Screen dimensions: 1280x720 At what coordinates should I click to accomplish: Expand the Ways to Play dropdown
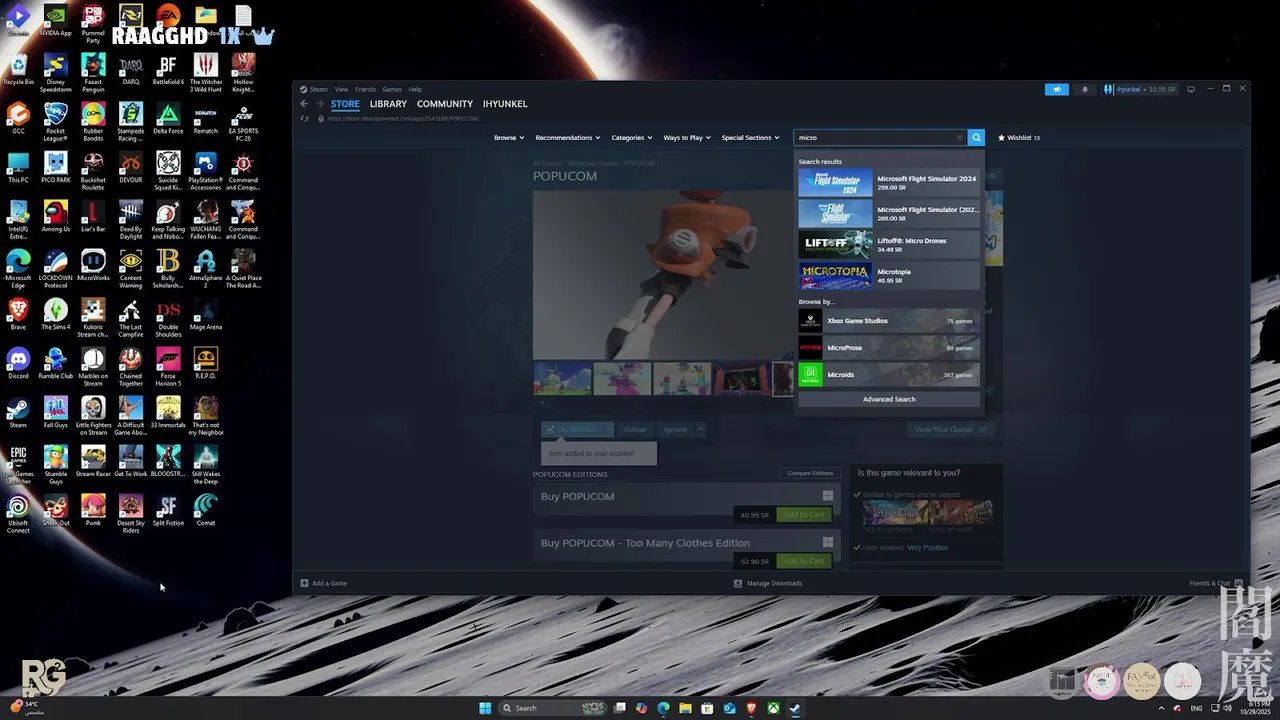pos(687,138)
